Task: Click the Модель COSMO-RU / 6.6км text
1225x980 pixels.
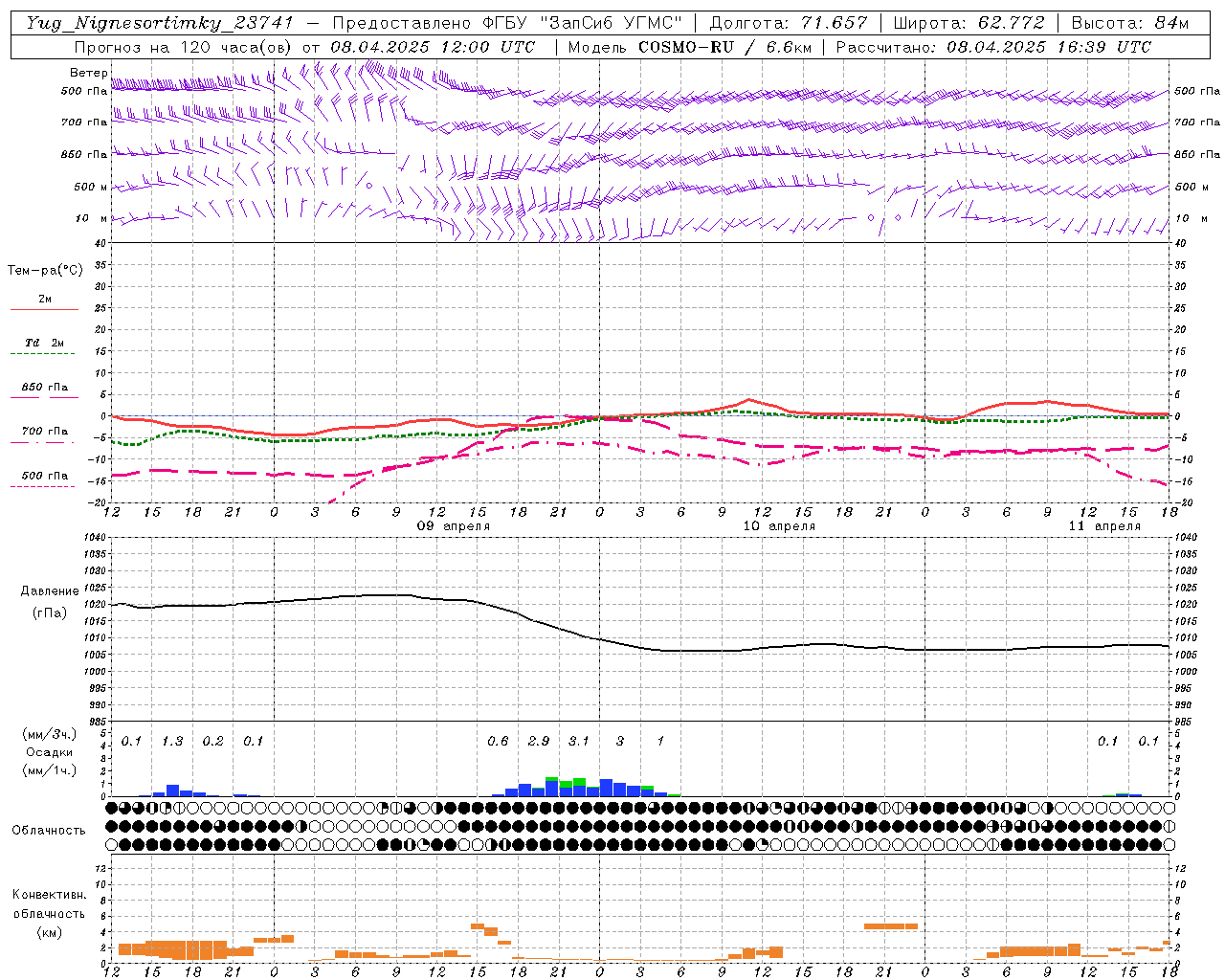Action: [689, 47]
